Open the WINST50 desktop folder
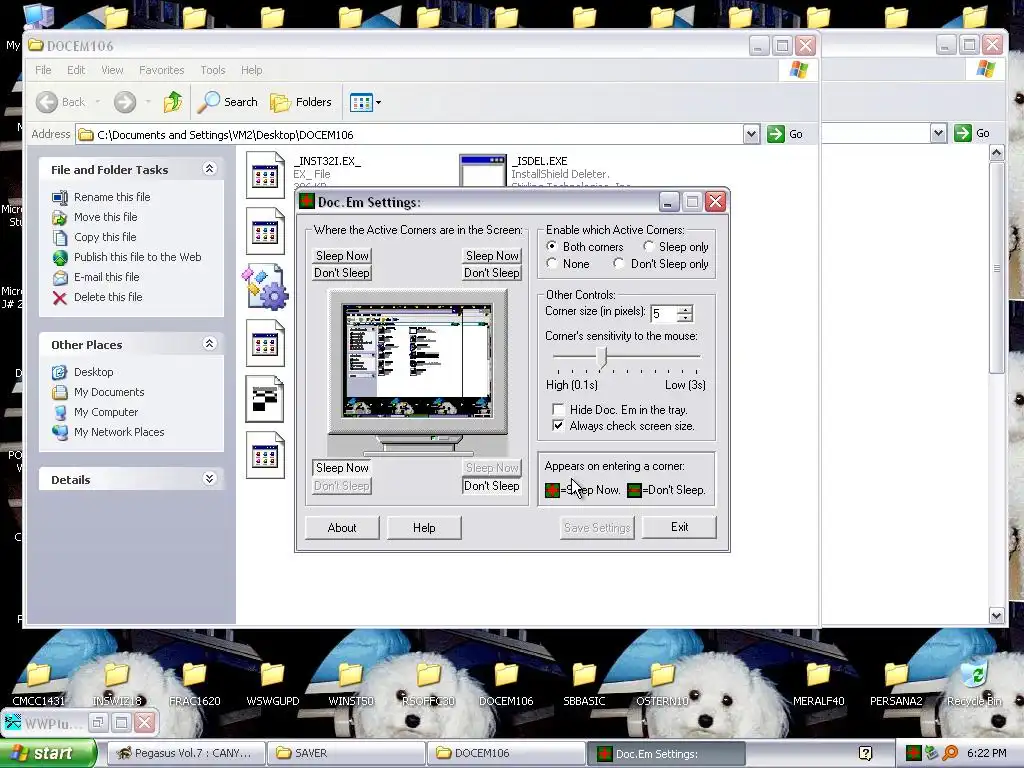1024x768 pixels. (350, 684)
